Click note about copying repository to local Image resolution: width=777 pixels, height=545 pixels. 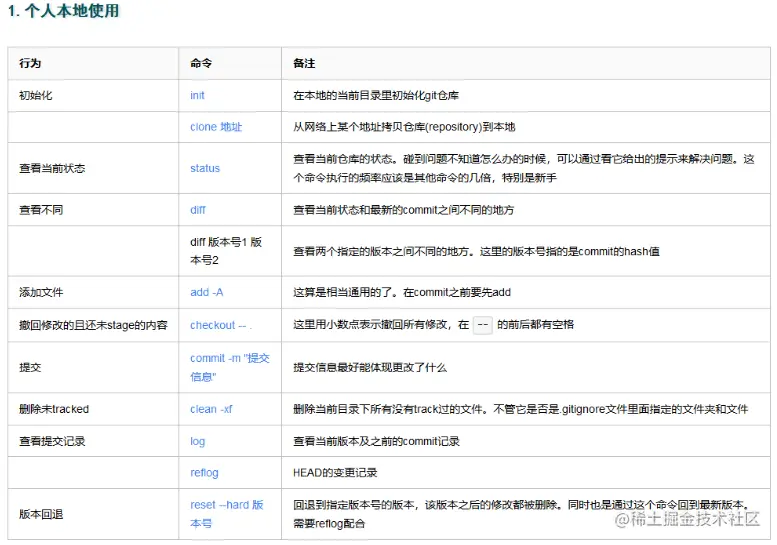click(x=404, y=127)
